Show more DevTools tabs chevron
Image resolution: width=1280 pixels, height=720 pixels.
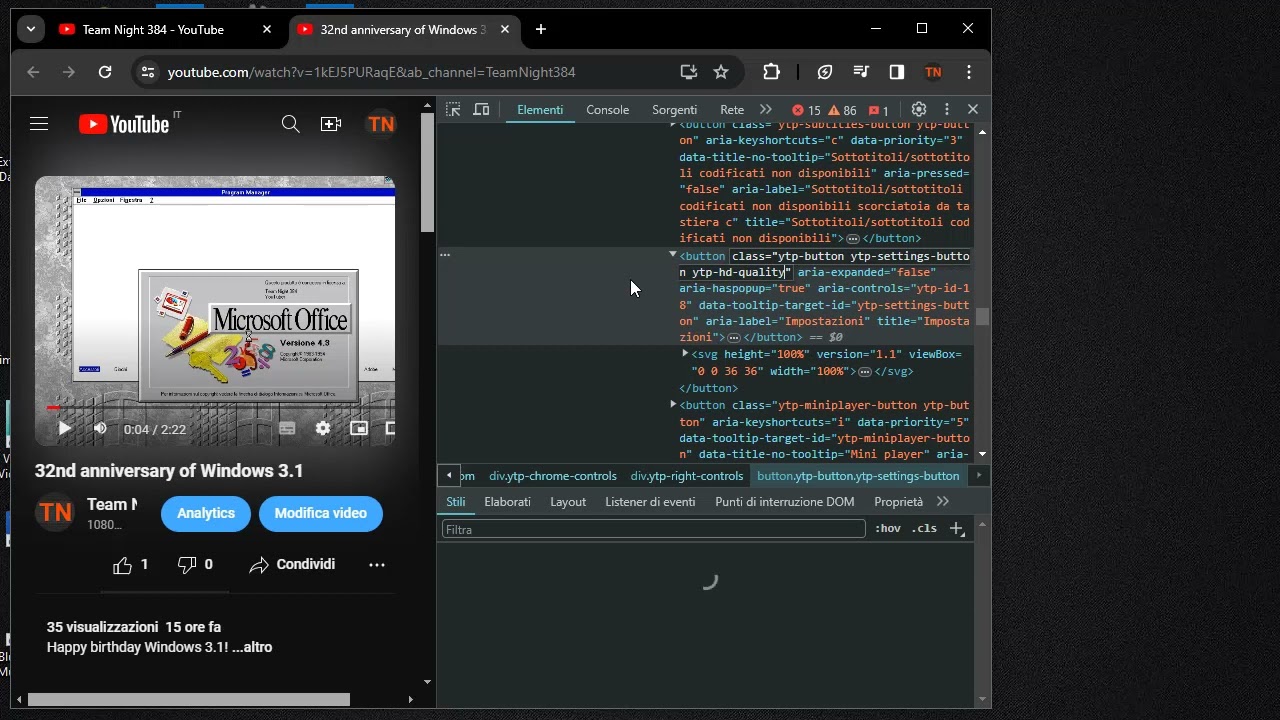coord(766,110)
